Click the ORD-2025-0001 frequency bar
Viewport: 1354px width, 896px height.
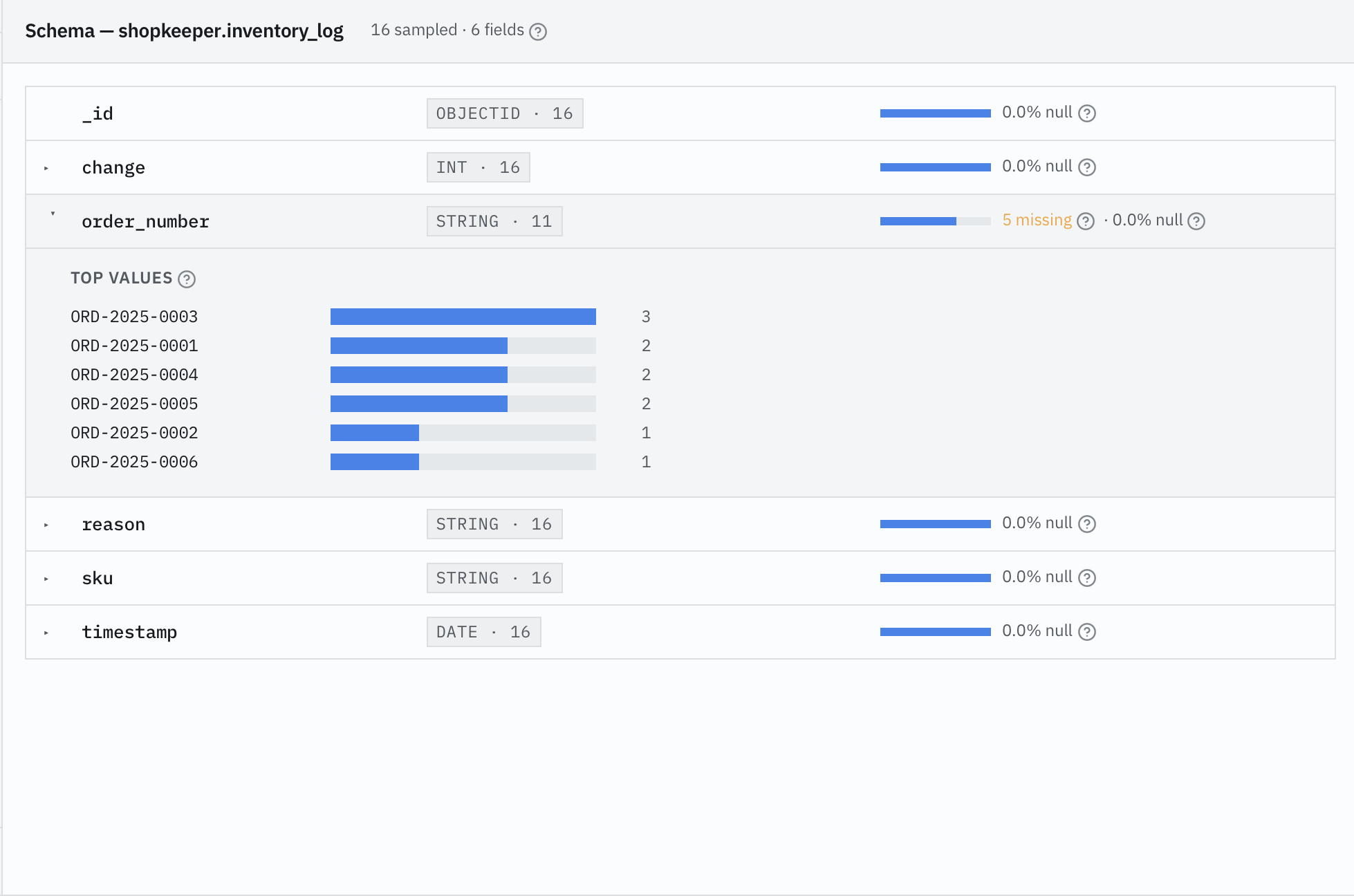(x=463, y=346)
